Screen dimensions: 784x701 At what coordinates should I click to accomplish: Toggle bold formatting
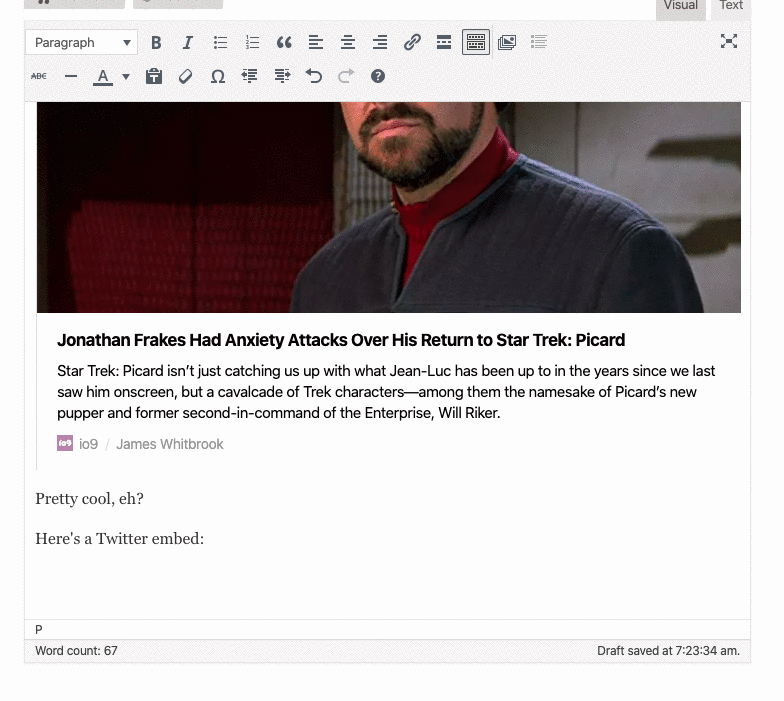(156, 42)
